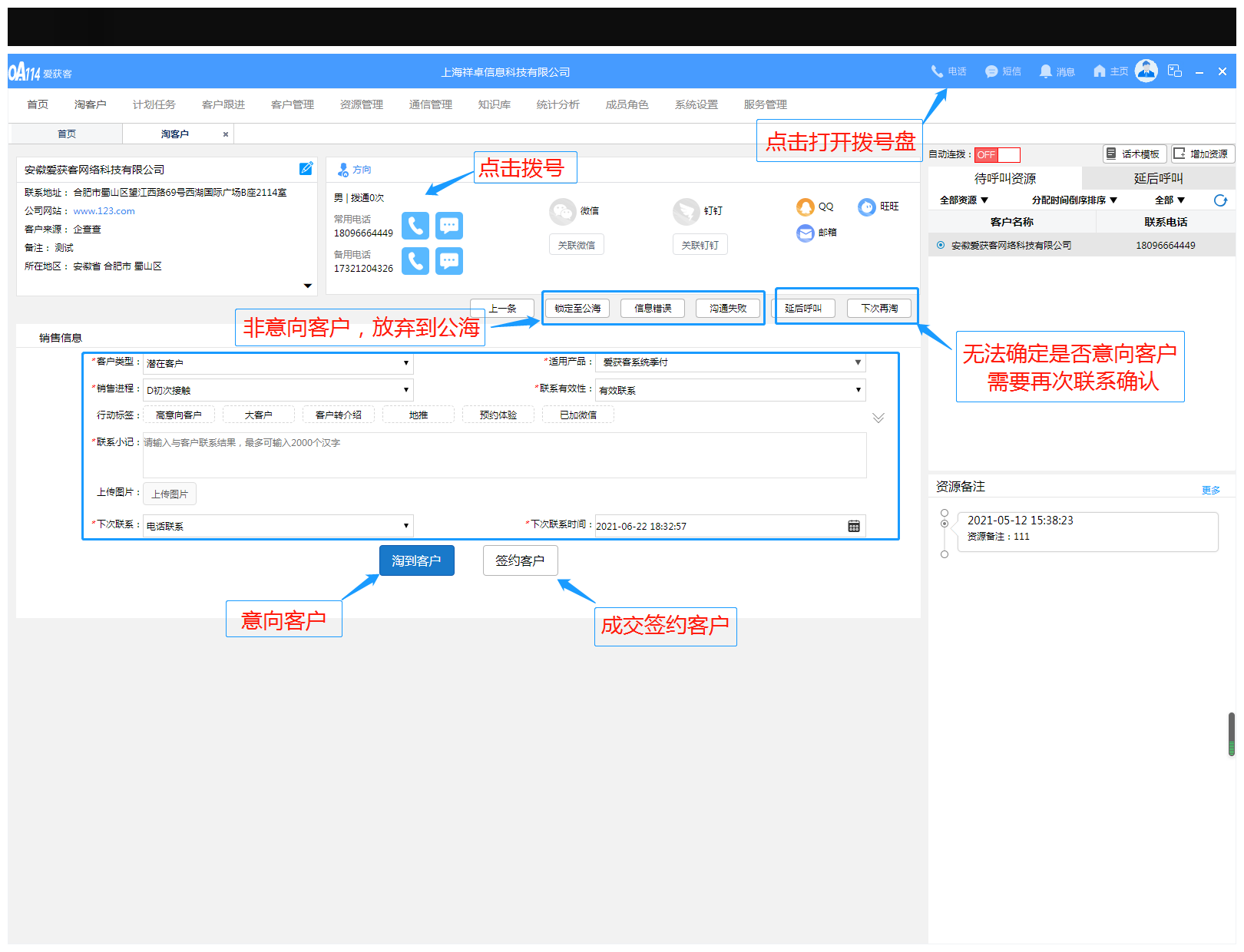Screen dimensions: 1244x952
Task: Toggle 高意向客户 action tag
Action: pyautogui.click(x=179, y=415)
